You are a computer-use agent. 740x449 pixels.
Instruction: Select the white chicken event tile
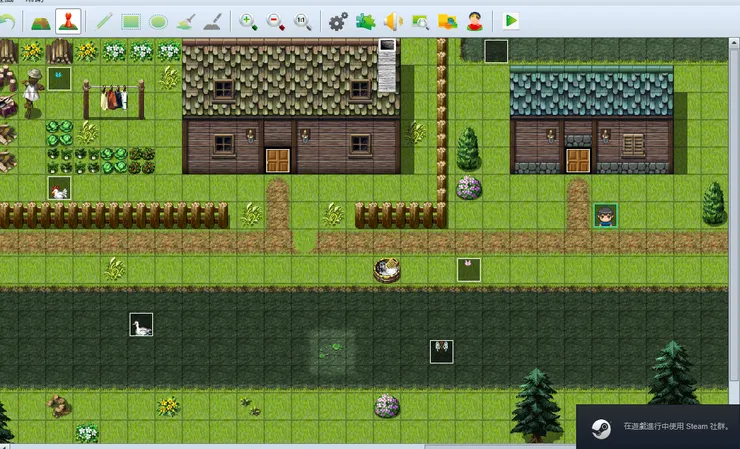[59, 188]
